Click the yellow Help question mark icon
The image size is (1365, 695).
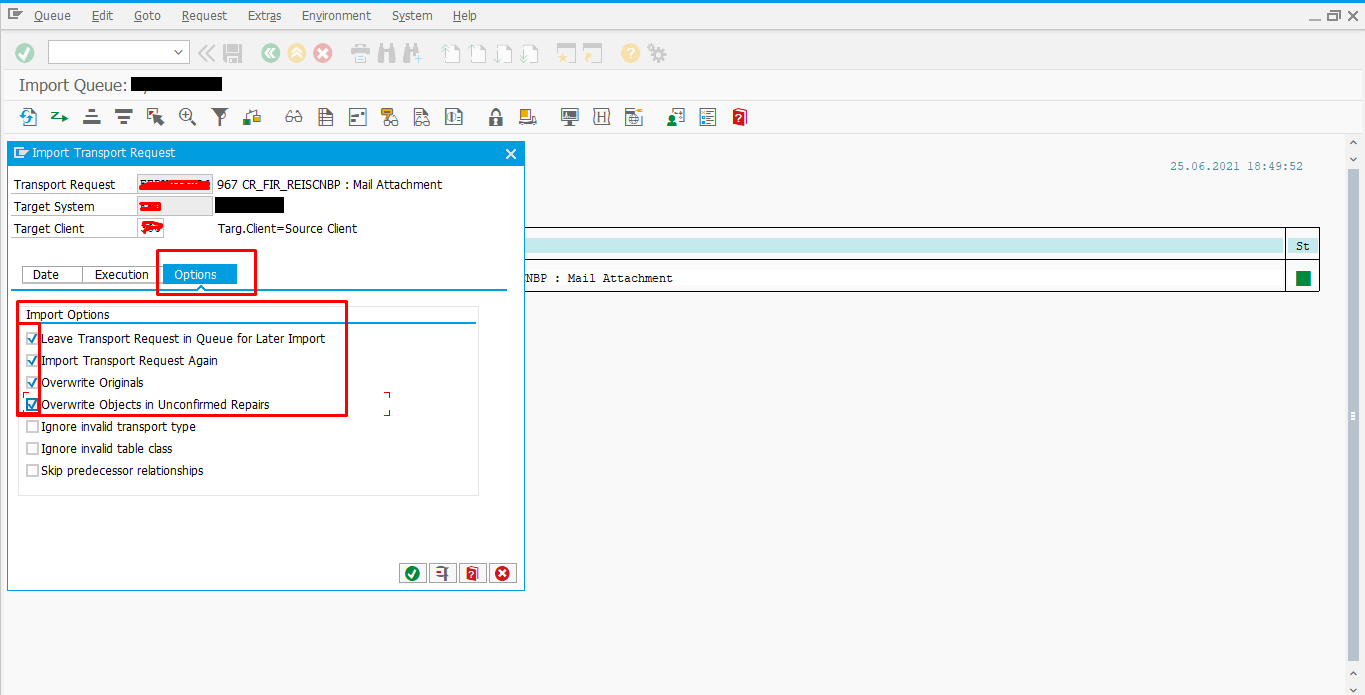630,53
